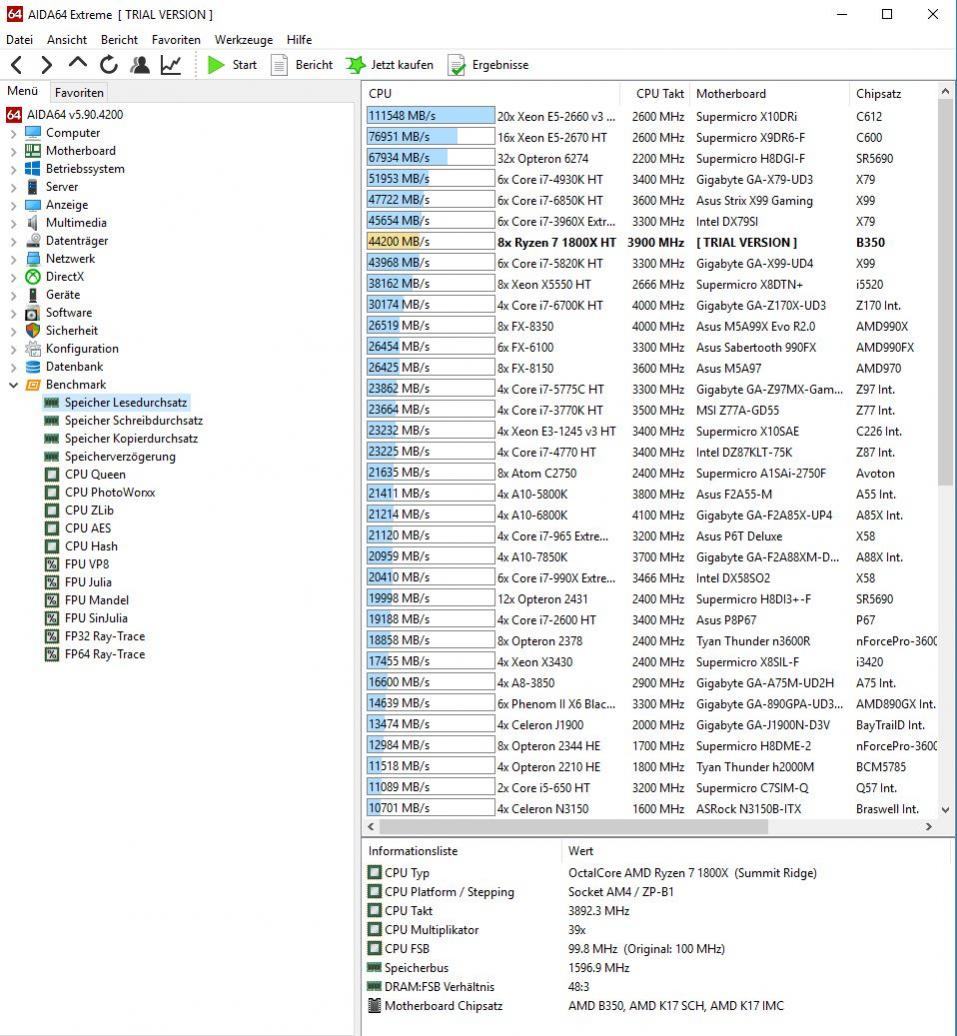This screenshot has width=957, height=1036.
Task: Expand the Anzeige tree node
Action: (13, 205)
